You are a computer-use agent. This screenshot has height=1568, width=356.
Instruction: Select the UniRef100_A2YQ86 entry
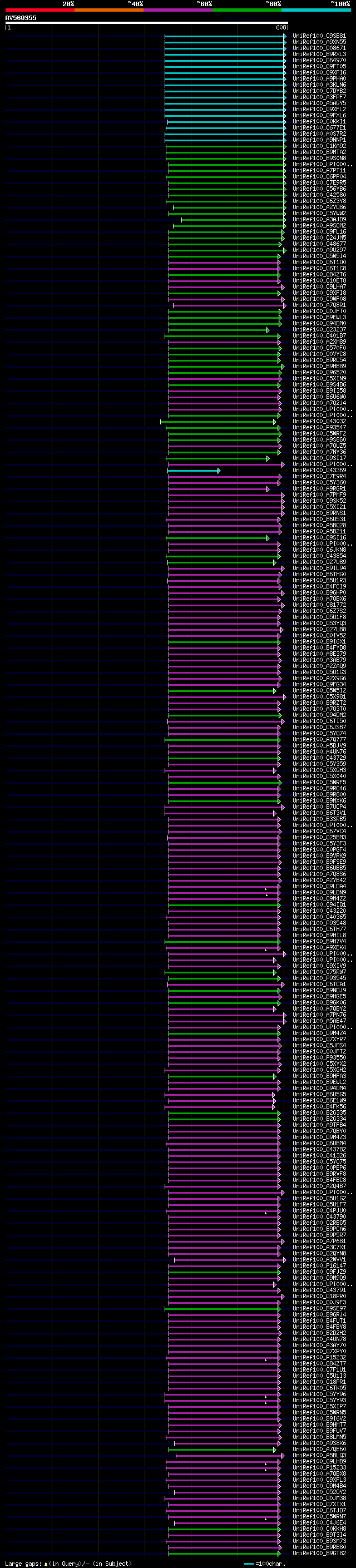(319, 207)
